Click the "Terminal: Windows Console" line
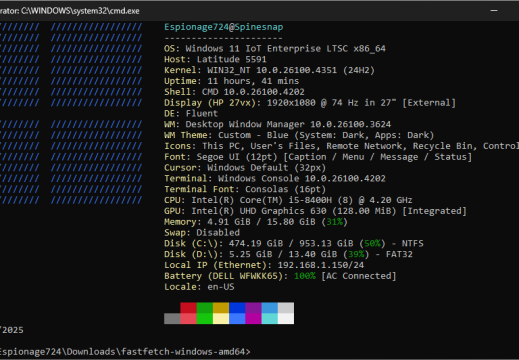The width and height of the screenshot is (519, 360). coord(275,179)
